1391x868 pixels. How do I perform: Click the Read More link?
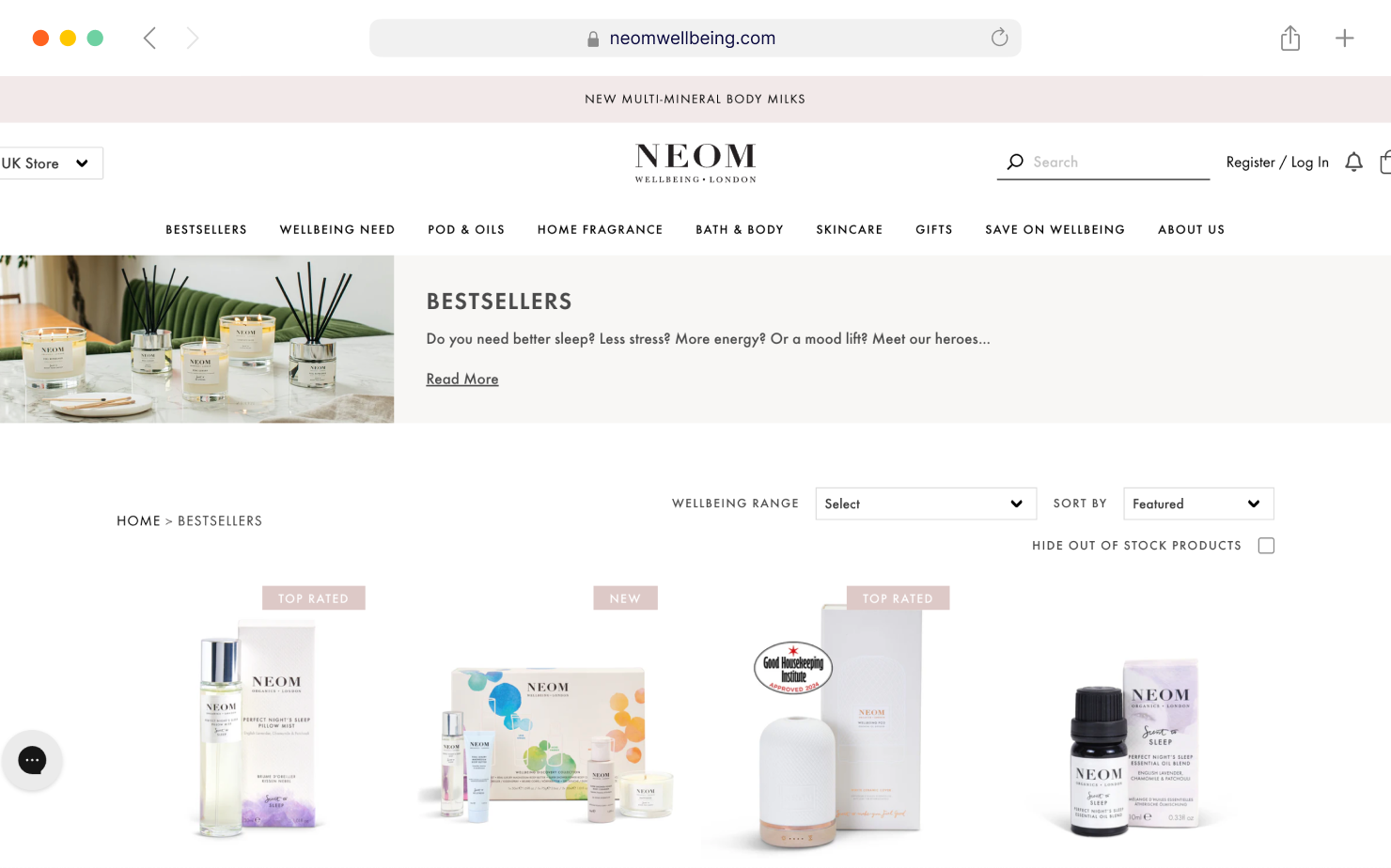tap(462, 379)
